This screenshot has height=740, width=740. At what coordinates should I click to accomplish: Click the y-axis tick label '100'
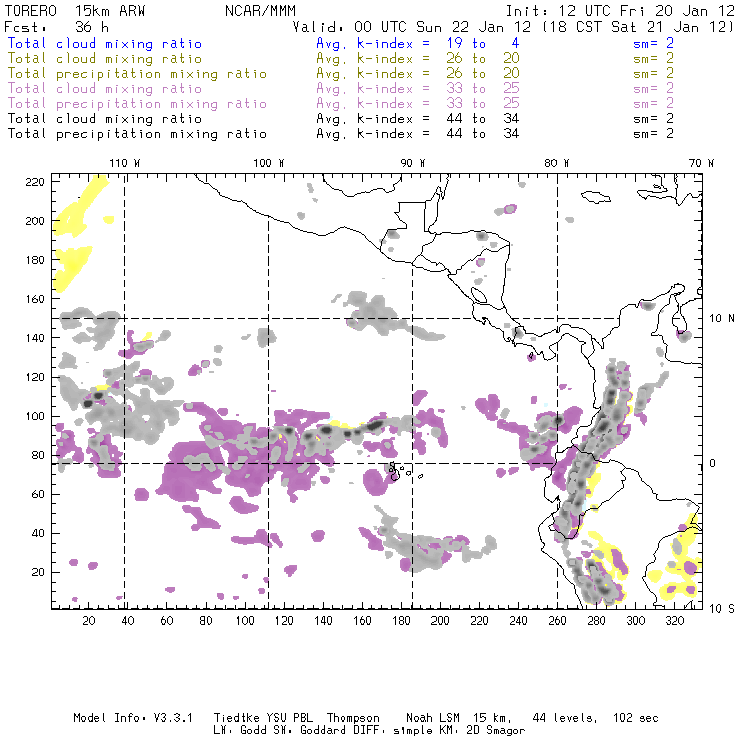35,416
